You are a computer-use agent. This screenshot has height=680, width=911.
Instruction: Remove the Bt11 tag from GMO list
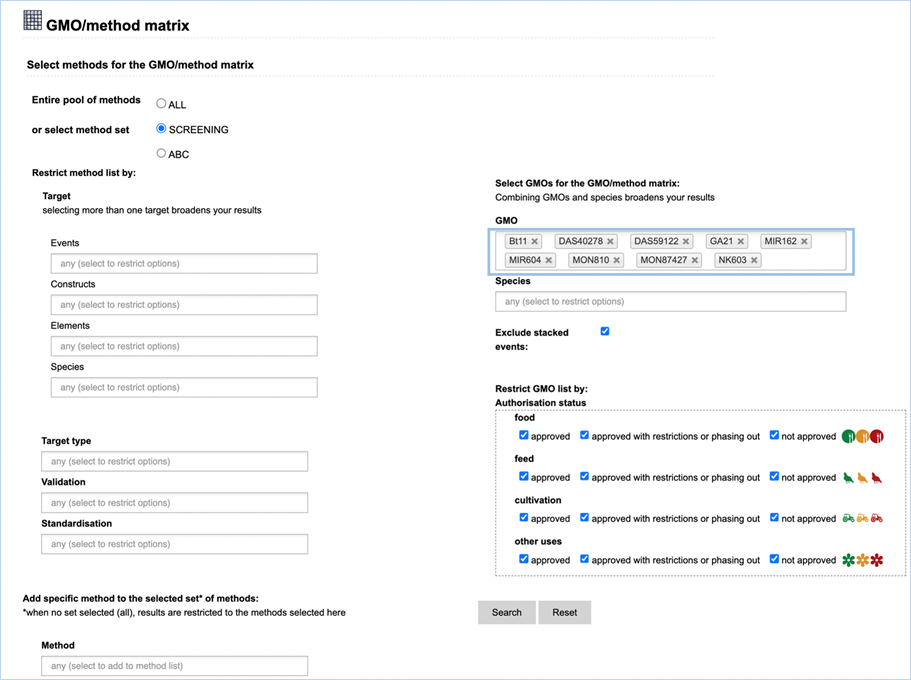point(535,241)
